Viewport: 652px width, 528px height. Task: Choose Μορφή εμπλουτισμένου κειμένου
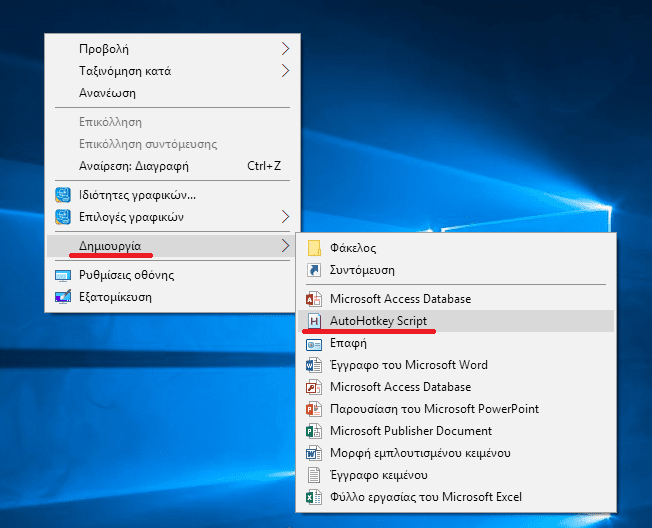click(x=456, y=453)
